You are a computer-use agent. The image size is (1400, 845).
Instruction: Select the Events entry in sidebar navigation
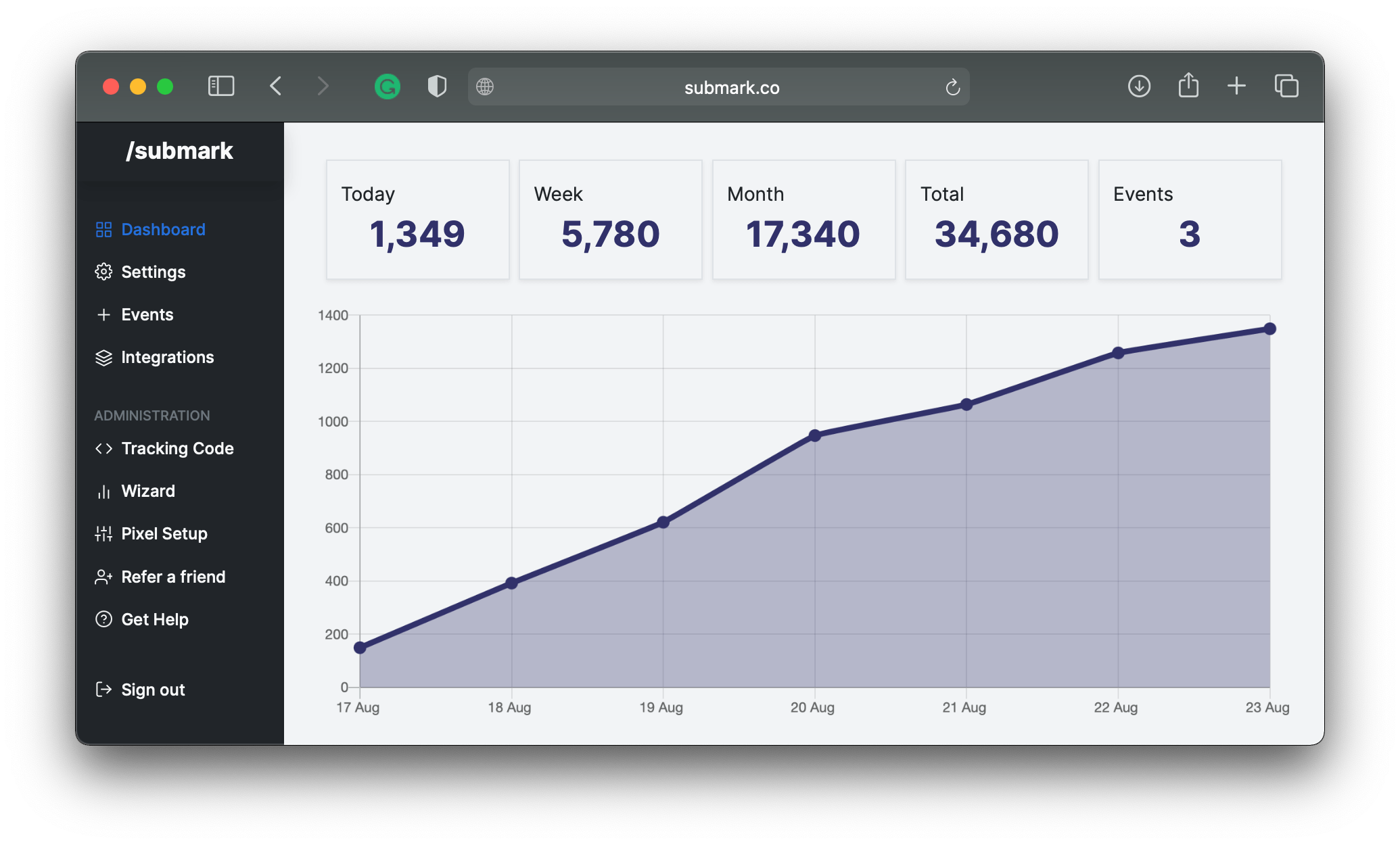(147, 314)
